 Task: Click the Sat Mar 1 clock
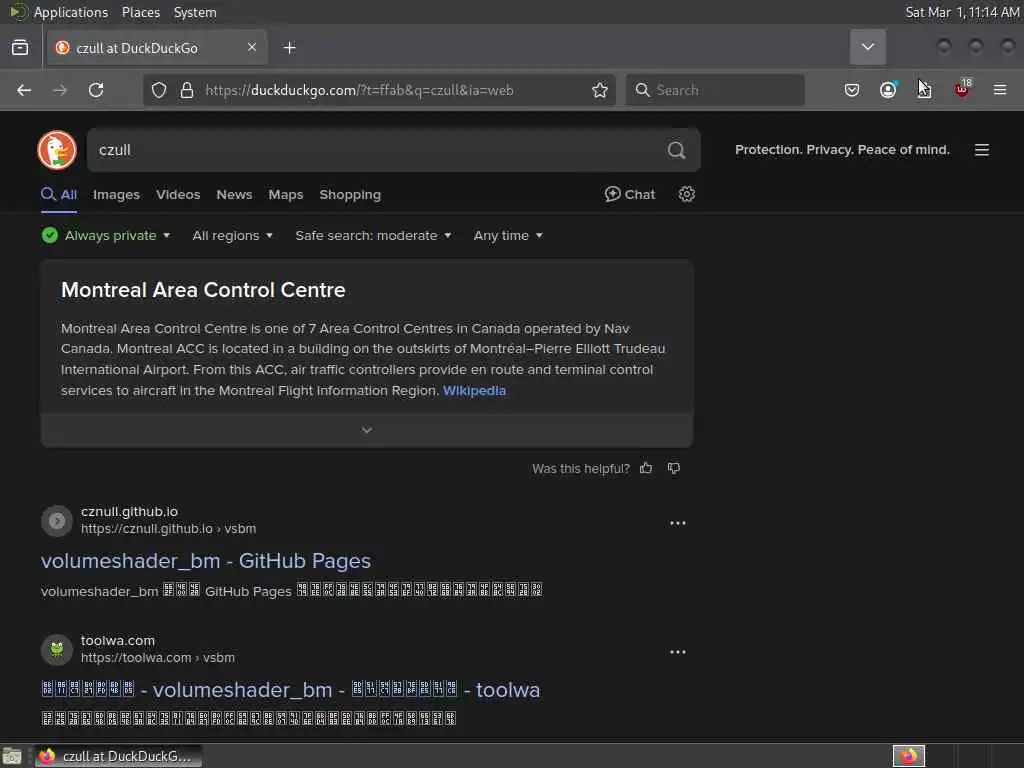pyautogui.click(x=962, y=12)
